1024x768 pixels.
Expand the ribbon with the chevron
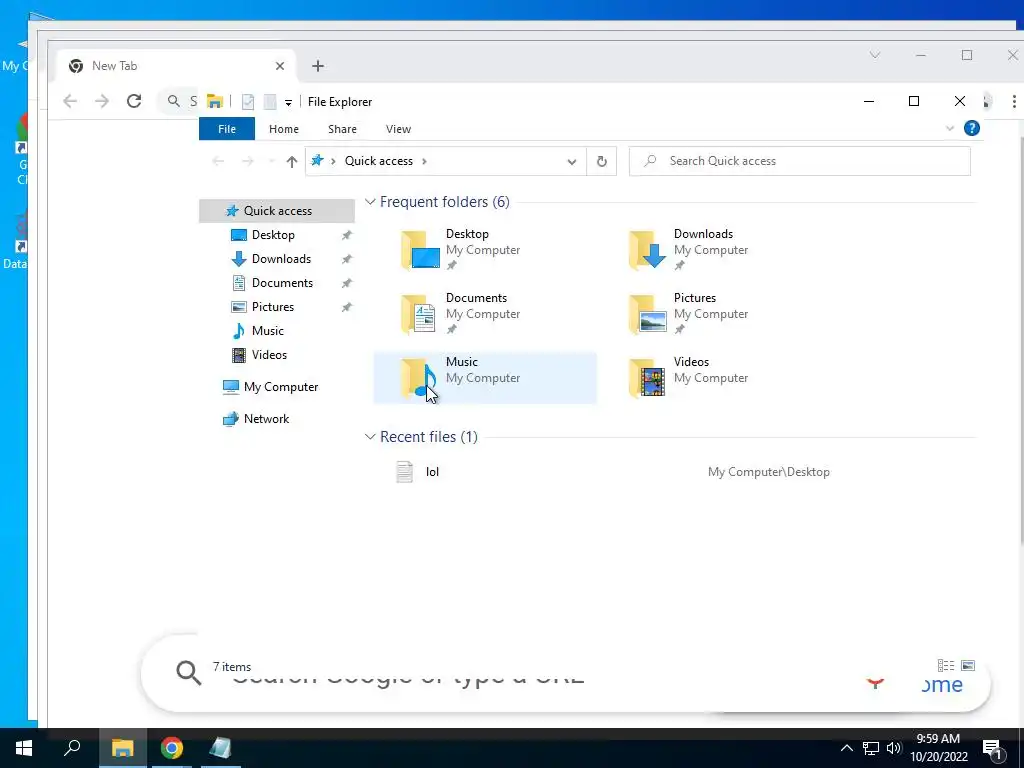click(x=950, y=128)
